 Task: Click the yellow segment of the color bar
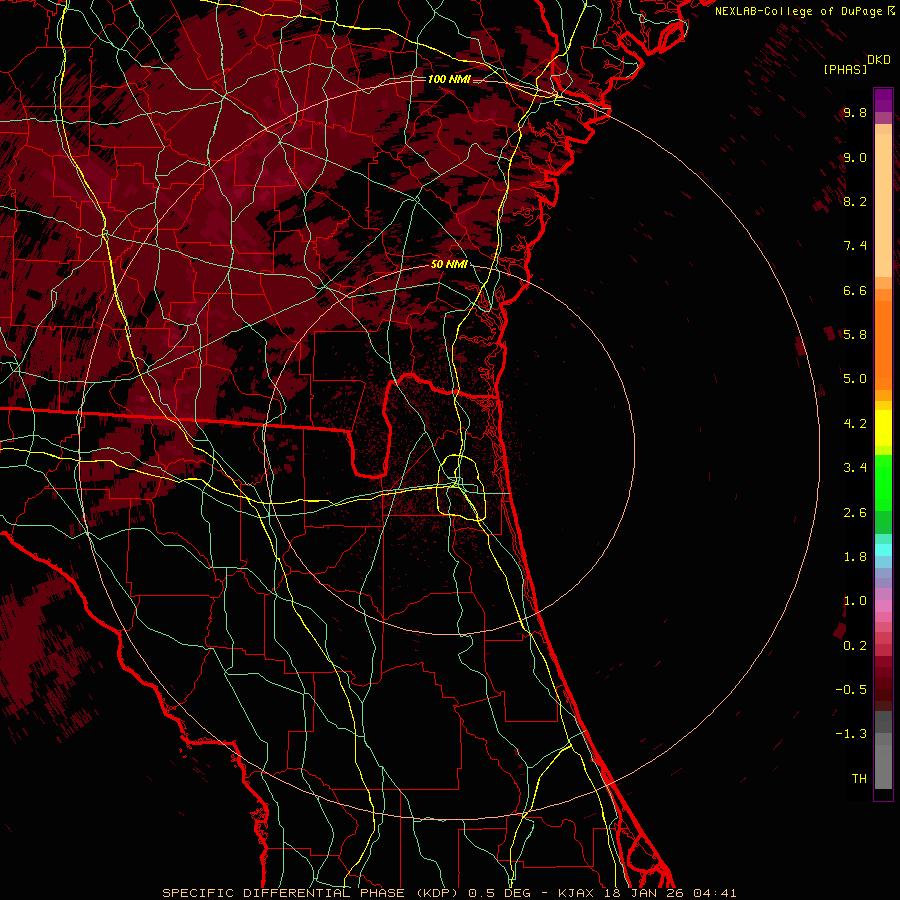(883, 428)
